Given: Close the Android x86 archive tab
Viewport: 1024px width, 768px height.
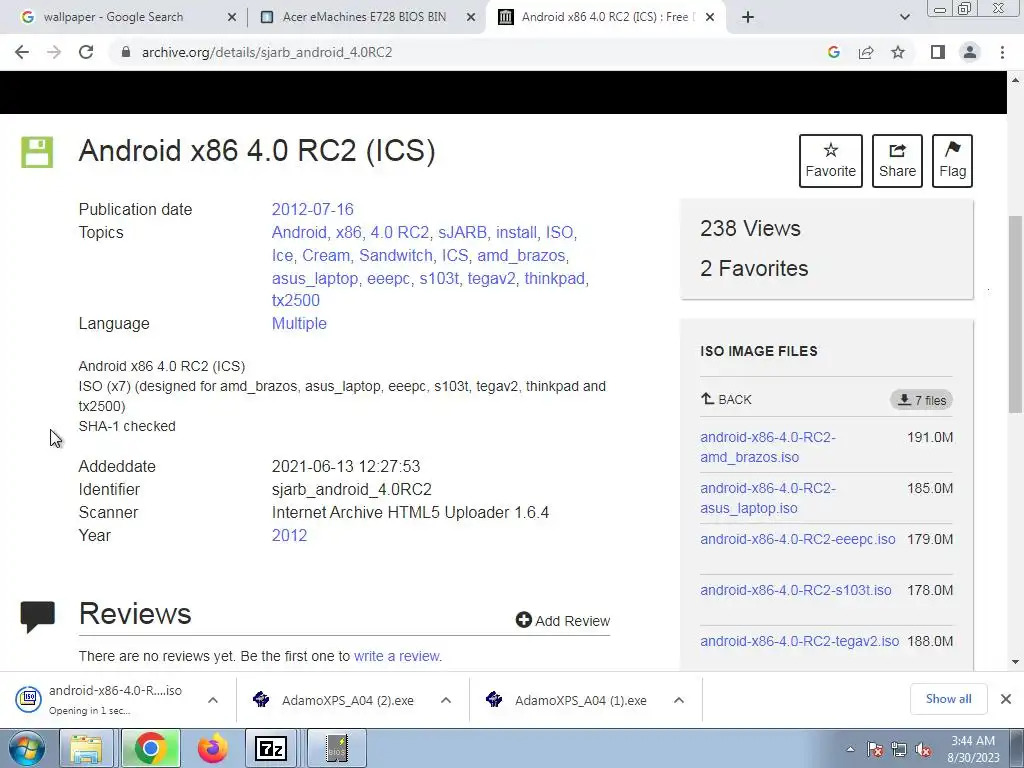Looking at the screenshot, I should [x=711, y=17].
